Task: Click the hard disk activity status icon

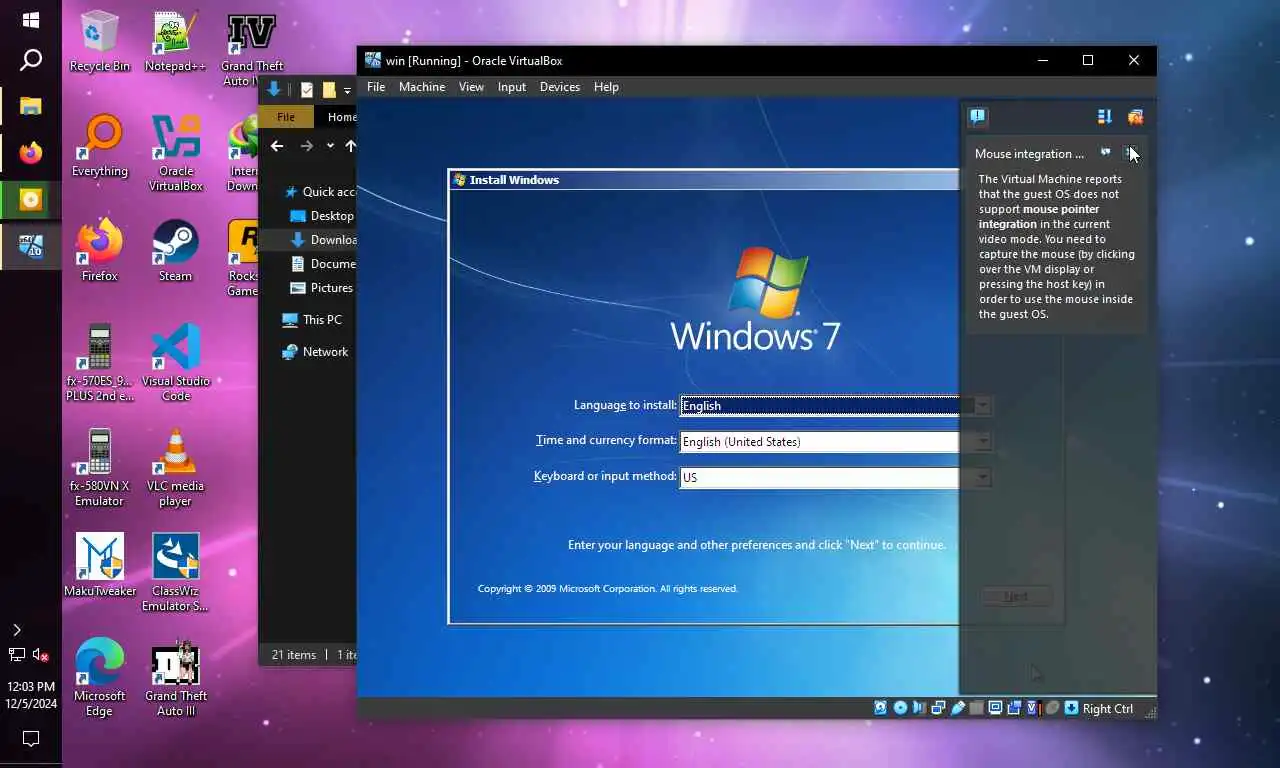Action: click(x=881, y=708)
